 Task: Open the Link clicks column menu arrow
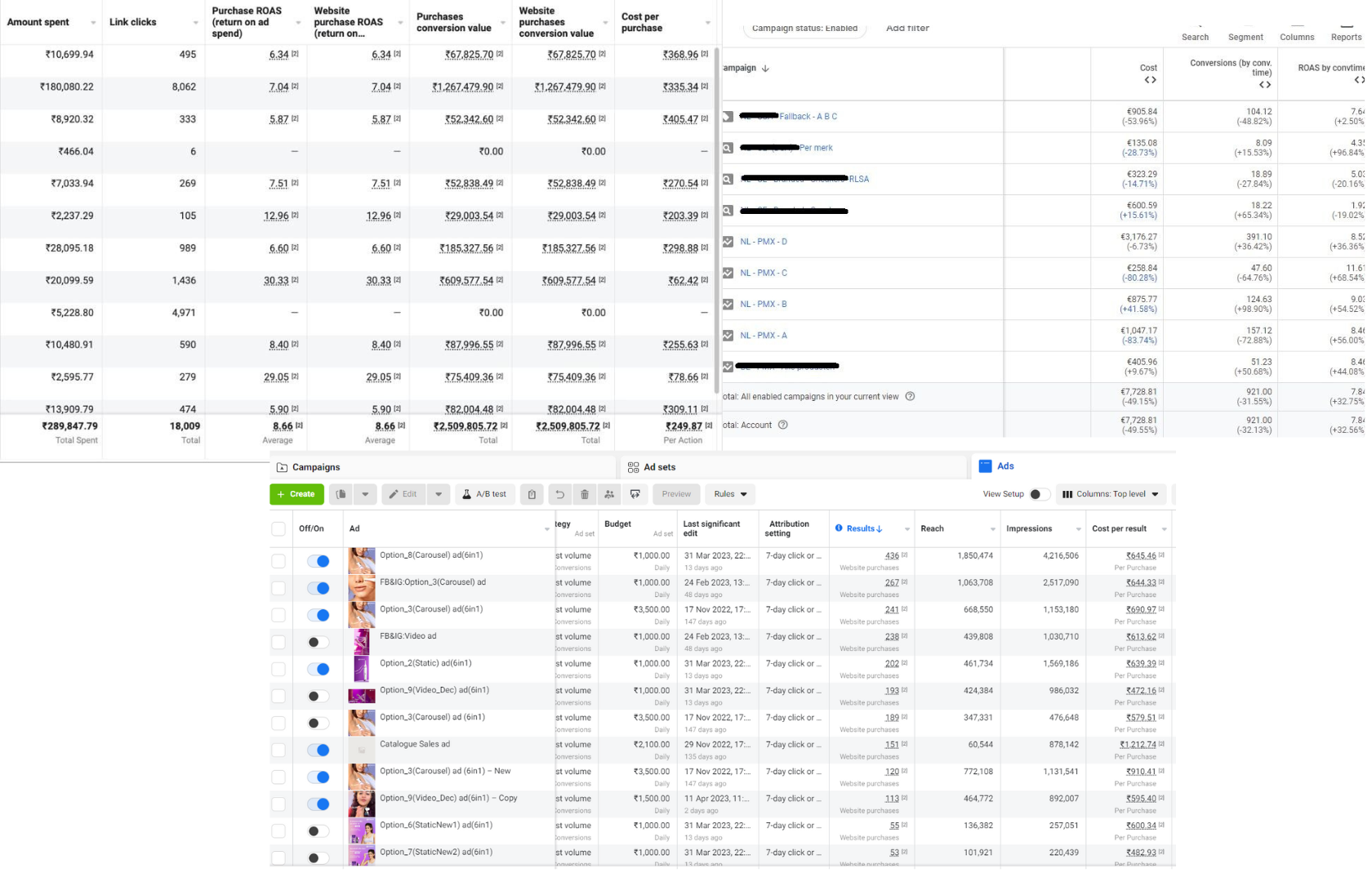196,23
